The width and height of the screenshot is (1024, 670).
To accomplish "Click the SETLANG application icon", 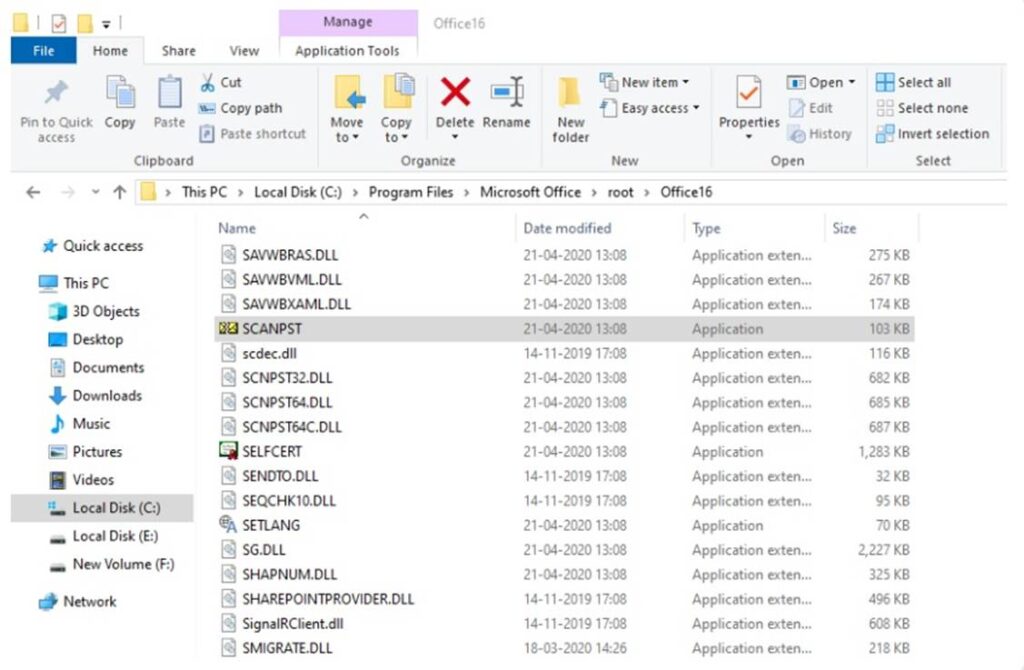I will 228,524.
